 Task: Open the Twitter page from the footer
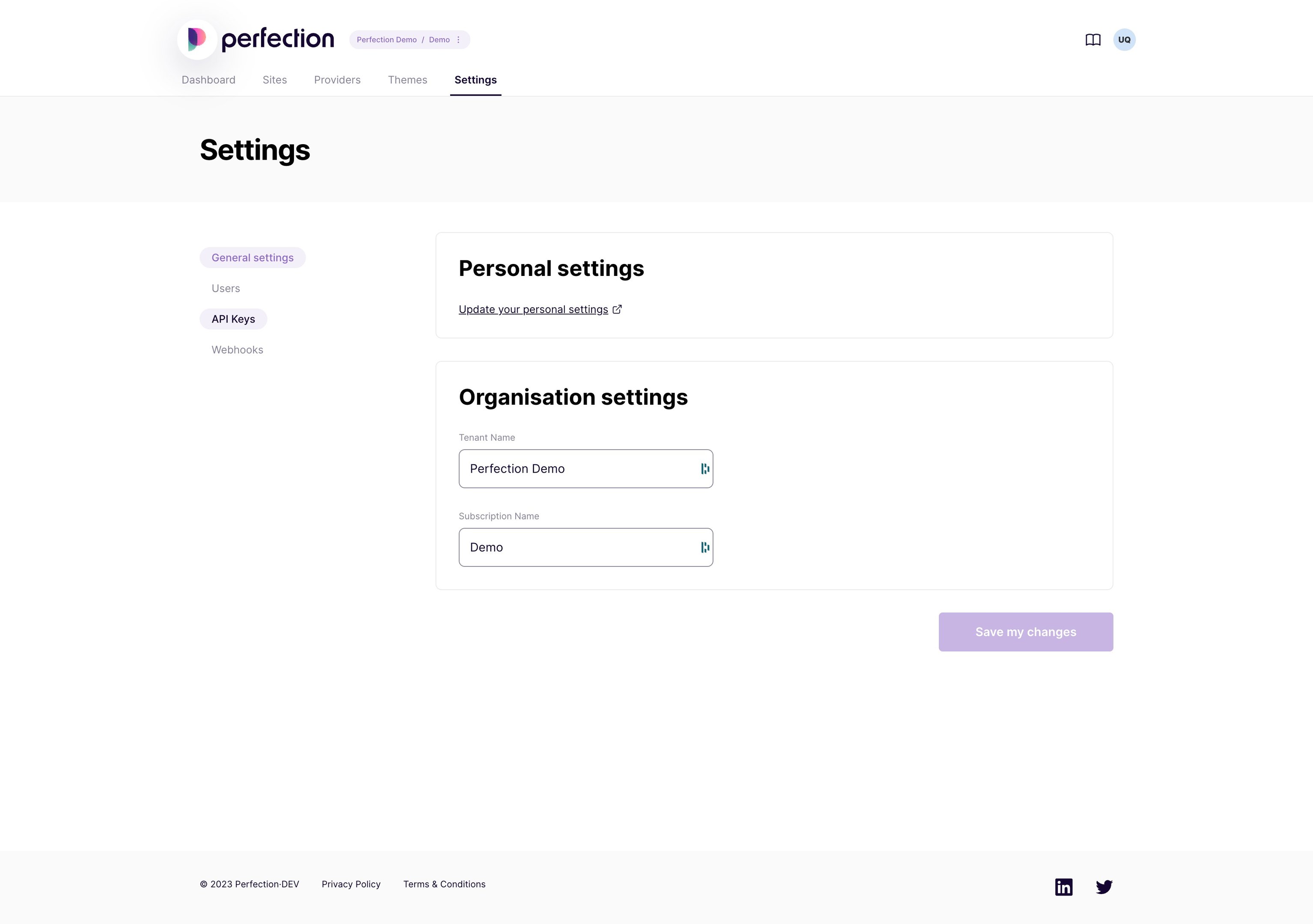[1104, 887]
